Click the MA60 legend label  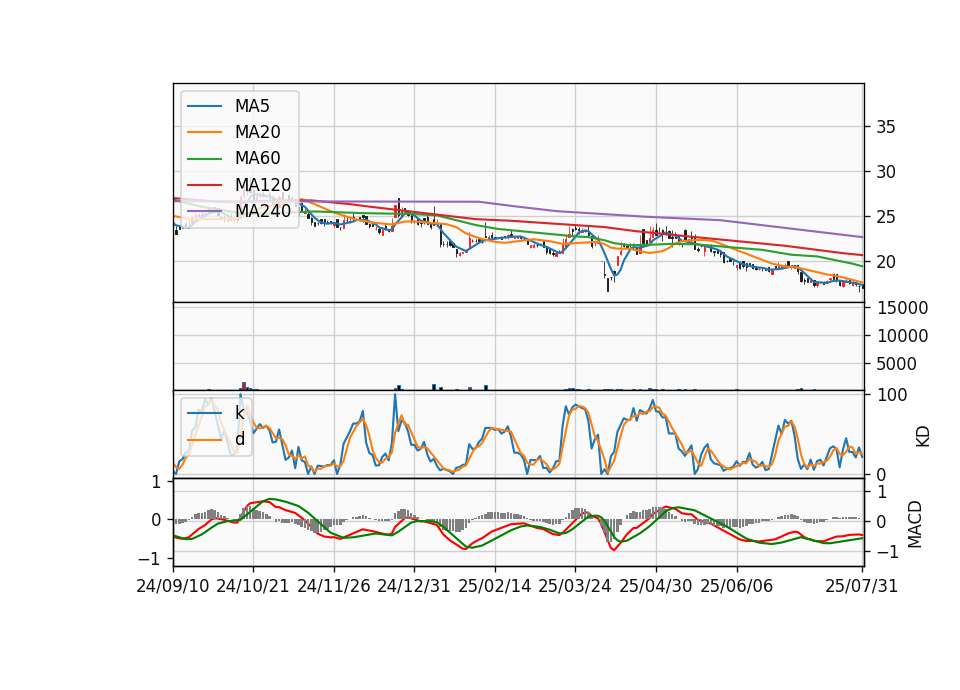pyautogui.click(x=257, y=159)
